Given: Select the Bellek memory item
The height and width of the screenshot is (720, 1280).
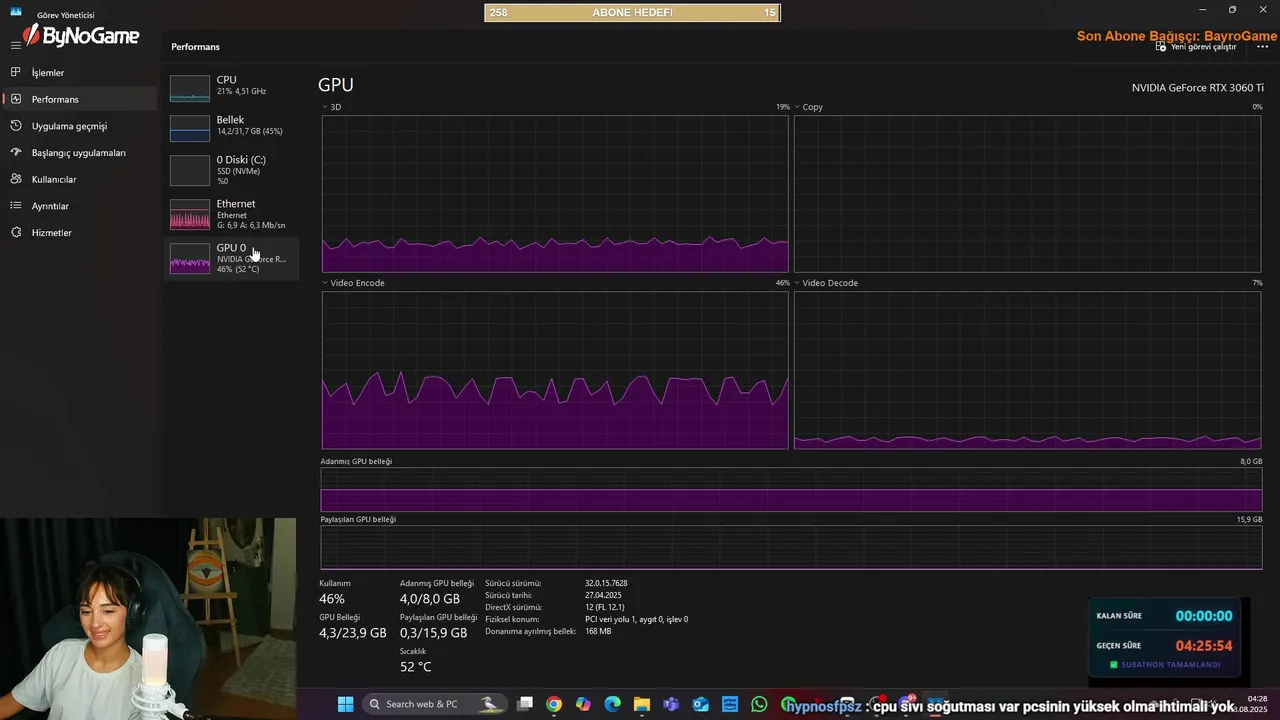Looking at the screenshot, I should (231, 126).
